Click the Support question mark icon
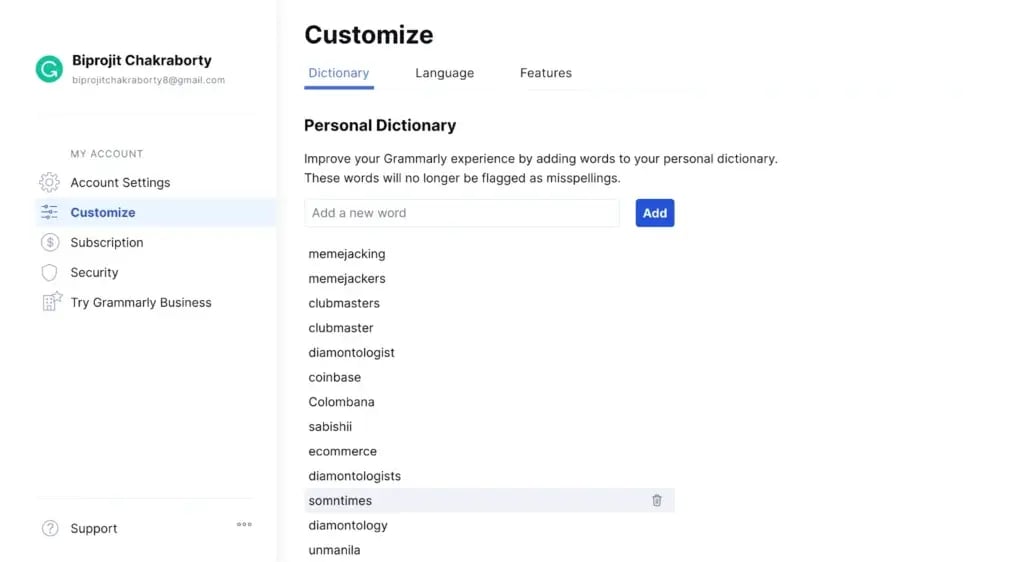This screenshot has width=1024, height=562. click(x=49, y=528)
